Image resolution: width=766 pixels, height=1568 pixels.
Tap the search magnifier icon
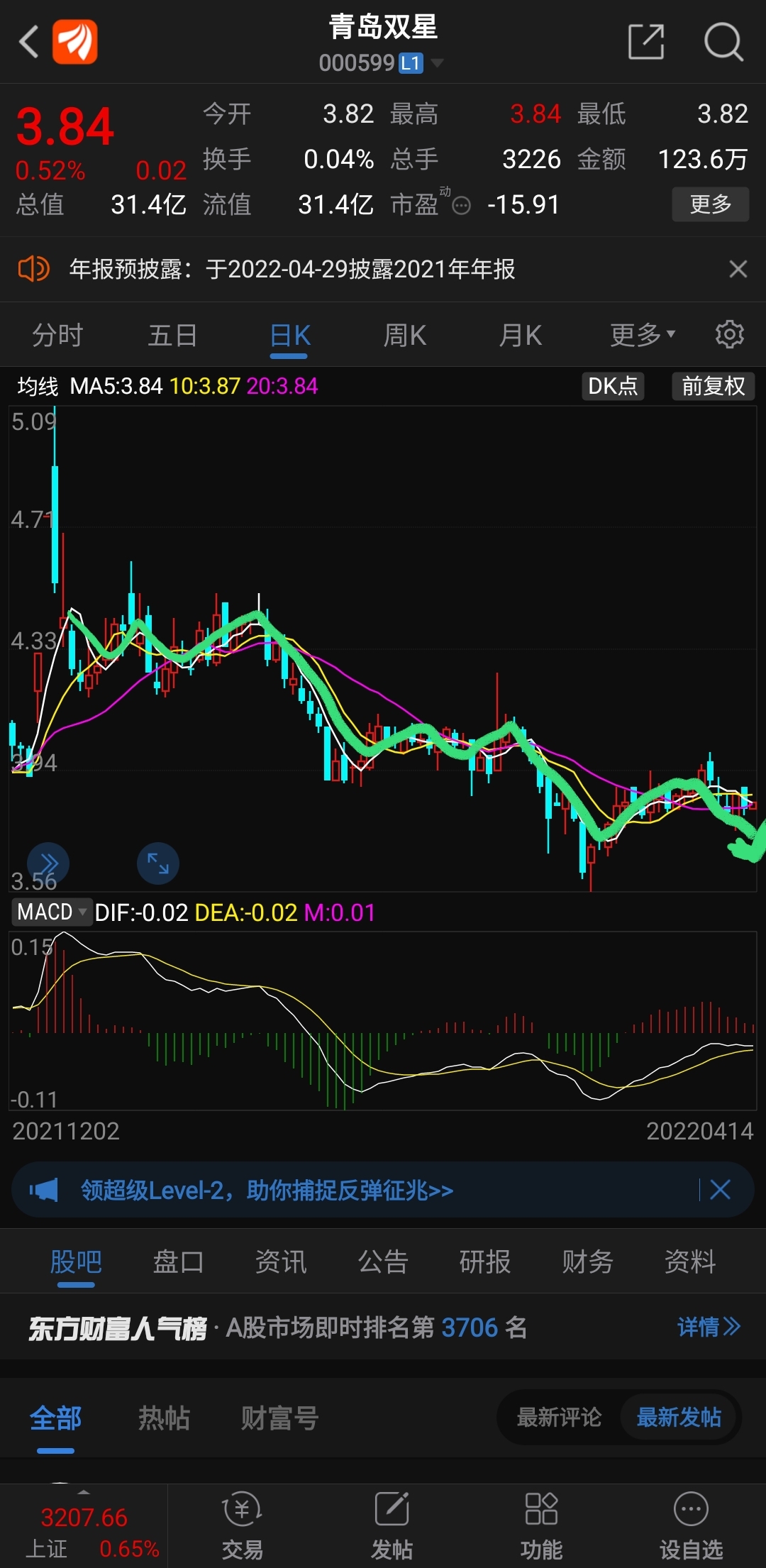pyautogui.click(x=723, y=42)
